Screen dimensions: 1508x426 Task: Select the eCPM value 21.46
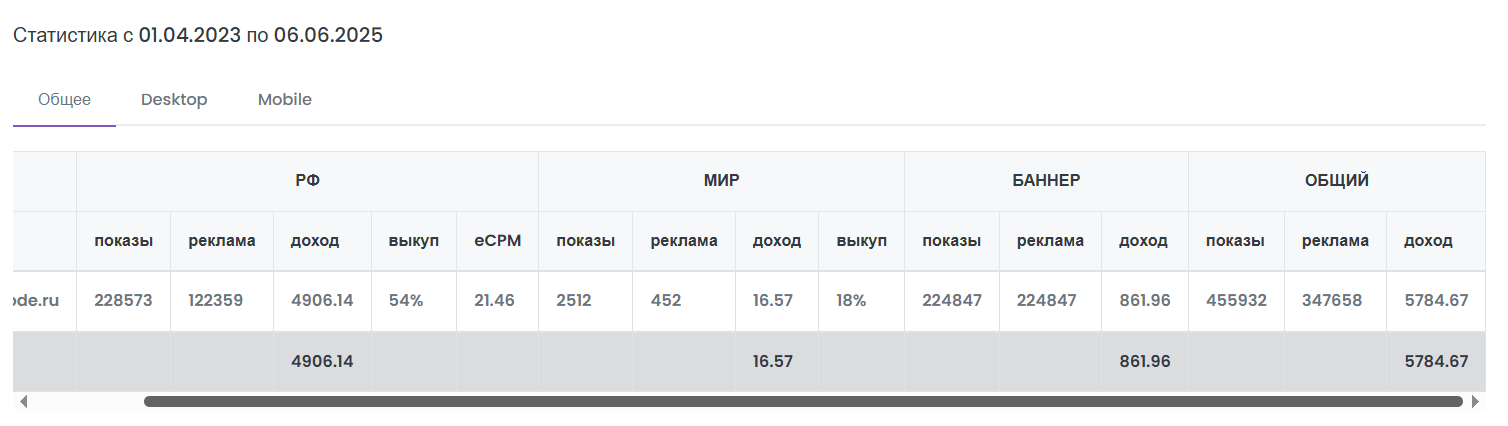[x=495, y=300]
